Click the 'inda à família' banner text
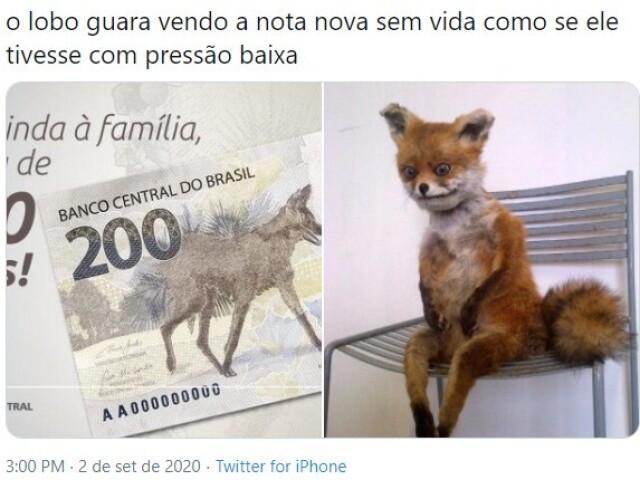The image size is (640, 480). (x=104, y=130)
